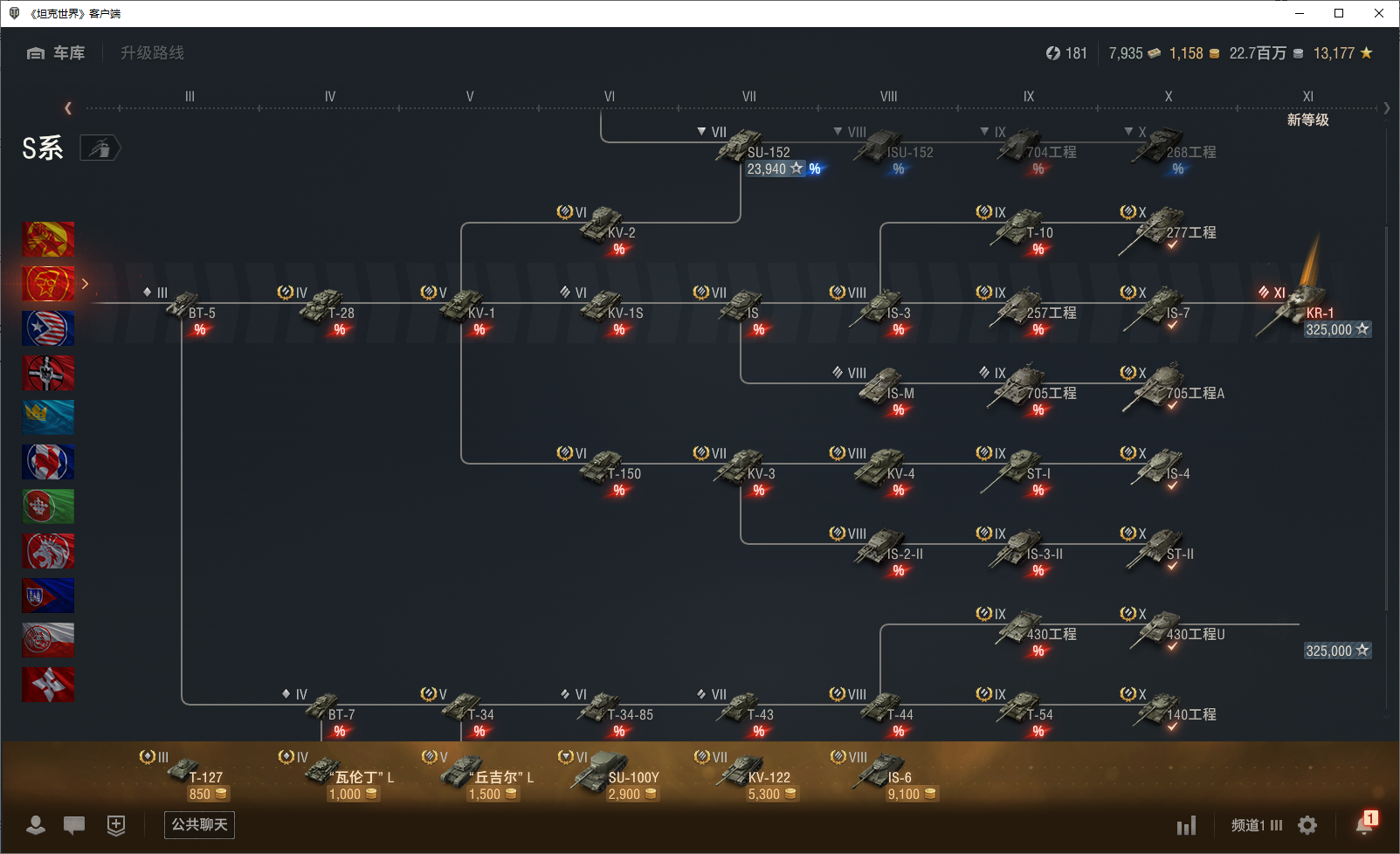The height and width of the screenshot is (854, 1400).
Task: Select the white-red flag with round emblem
Action: [48, 640]
